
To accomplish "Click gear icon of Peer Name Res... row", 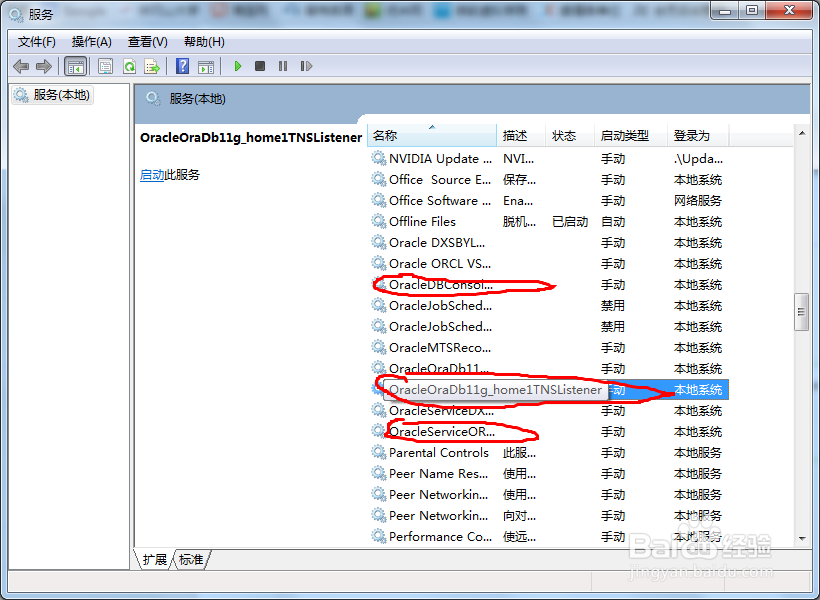I will 379,473.
